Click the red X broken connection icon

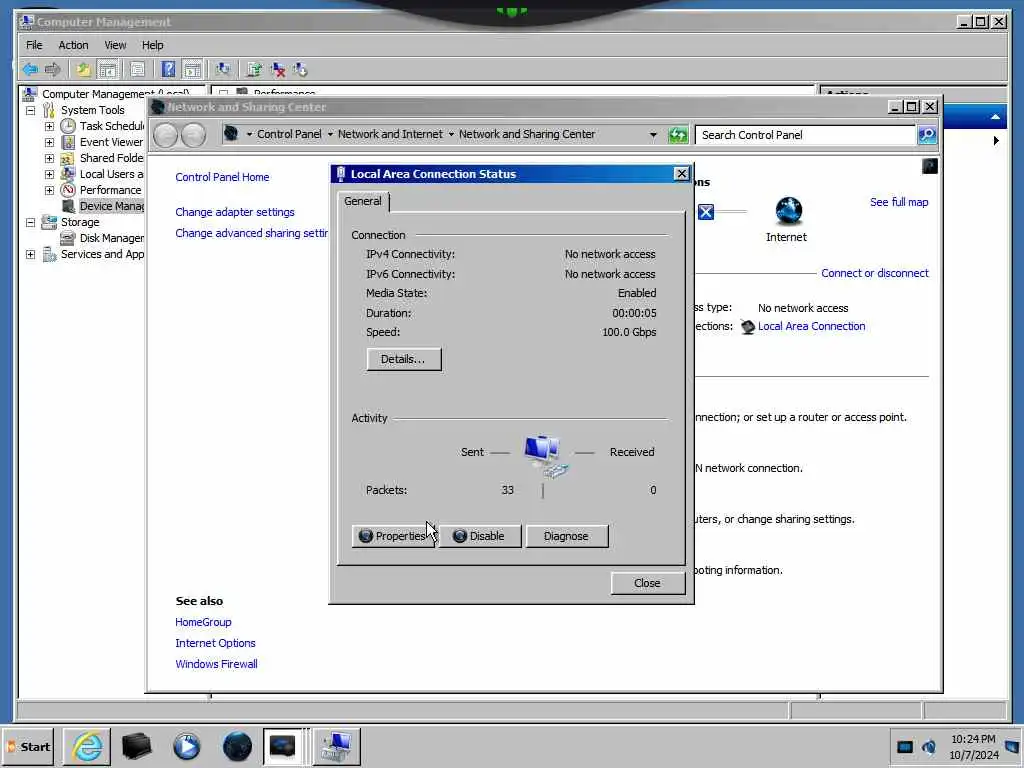point(705,212)
